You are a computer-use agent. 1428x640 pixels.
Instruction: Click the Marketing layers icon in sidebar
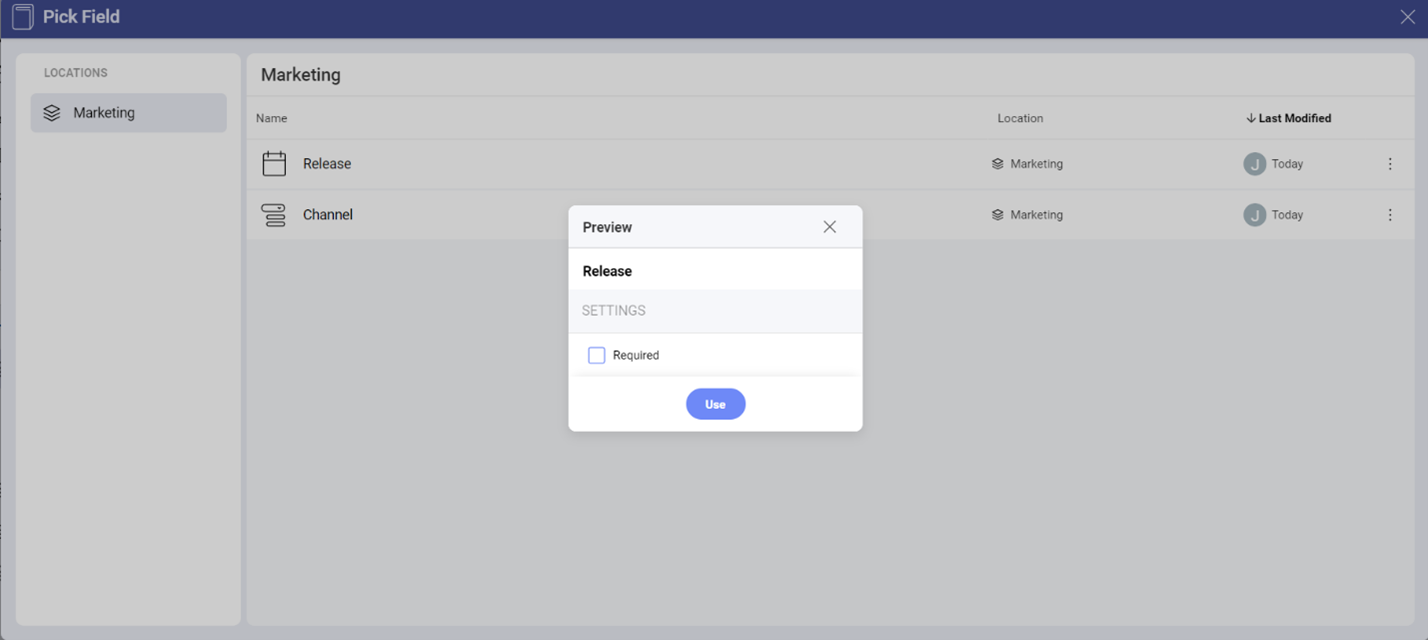pyautogui.click(x=52, y=113)
